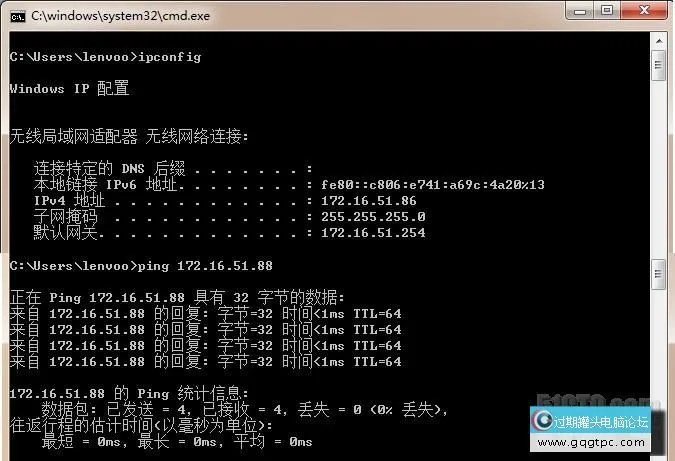Click the IPv6 address fe80::c806:e741:a69c:4a20%13

pyautogui.click(x=433, y=185)
